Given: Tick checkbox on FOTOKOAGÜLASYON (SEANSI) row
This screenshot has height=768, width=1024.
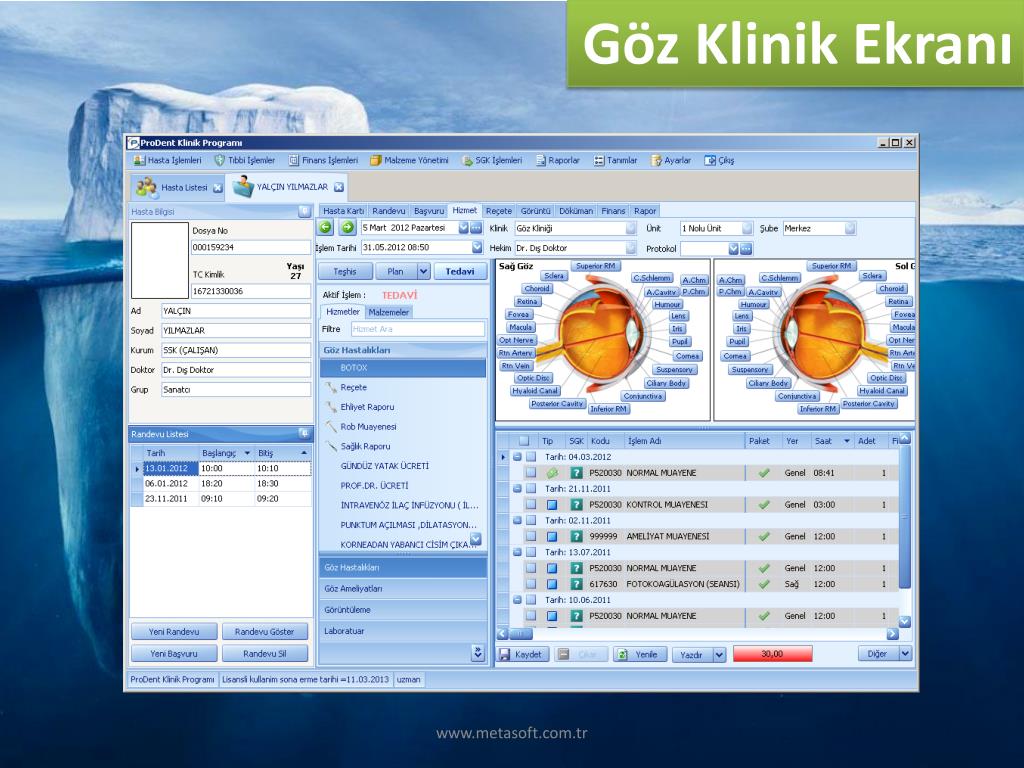Looking at the screenshot, I should tap(531, 584).
